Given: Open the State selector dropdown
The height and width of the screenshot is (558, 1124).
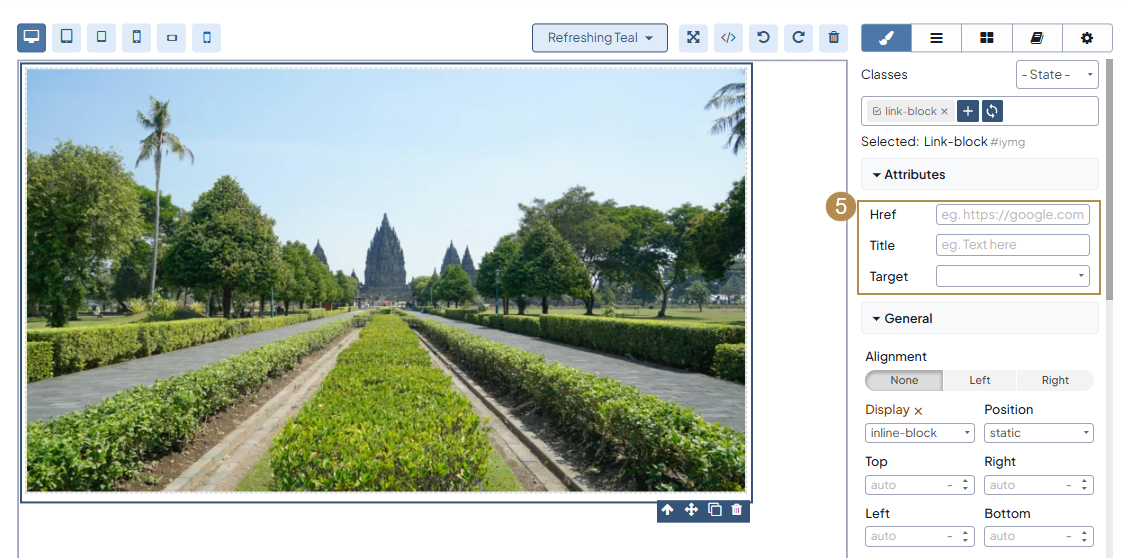Looking at the screenshot, I should (x=1057, y=75).
